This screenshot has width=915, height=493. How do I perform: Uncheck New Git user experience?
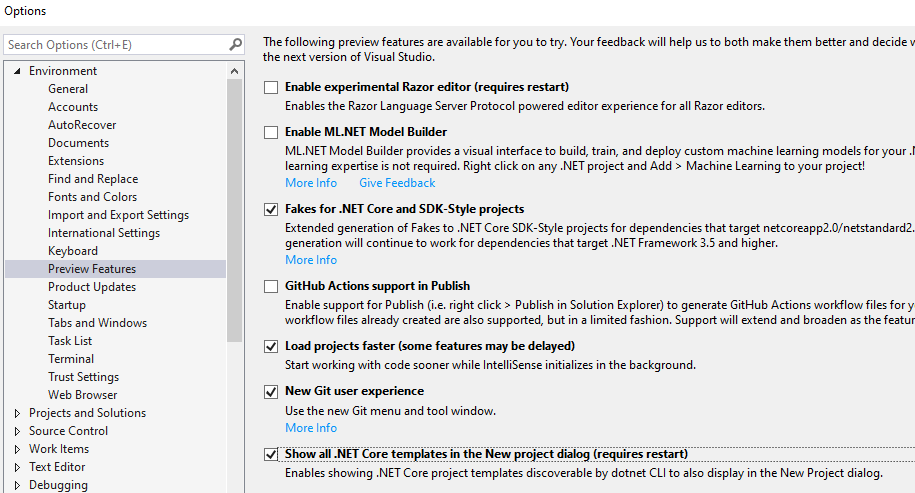271,392
